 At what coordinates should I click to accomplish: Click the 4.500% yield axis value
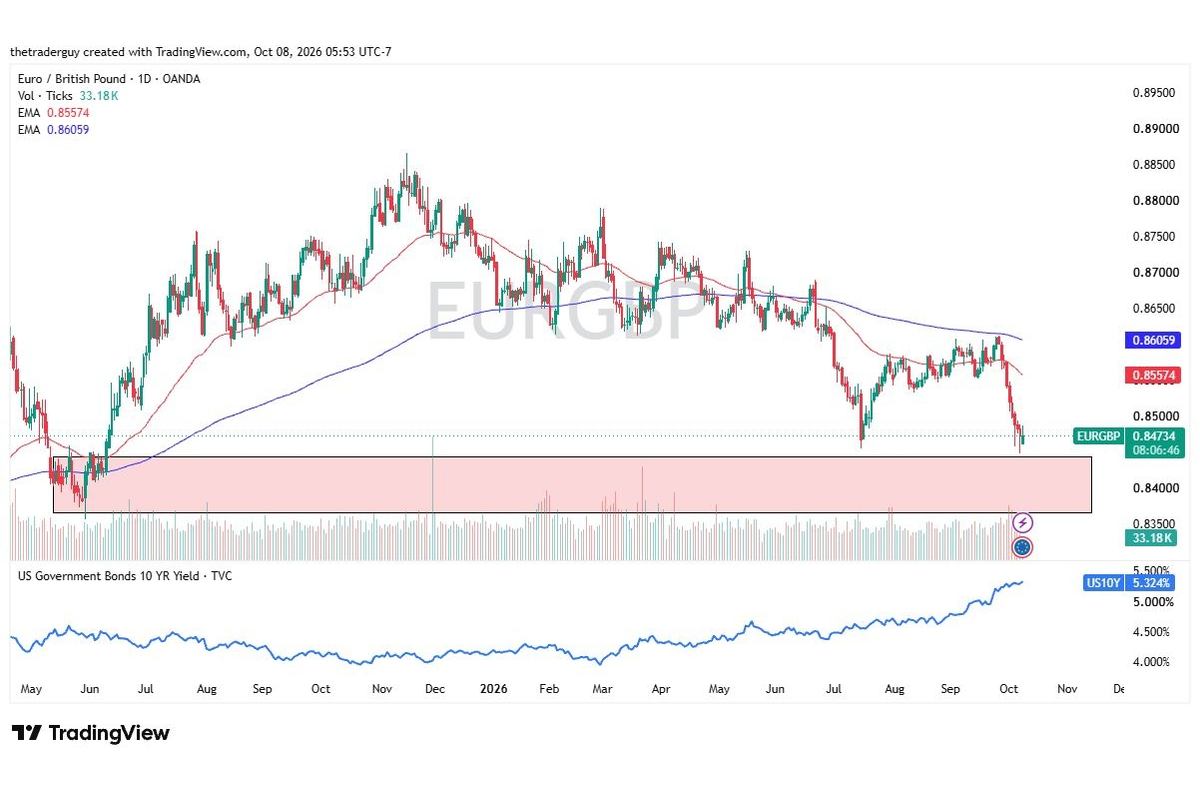pyautogui.click(x=1150, y=631)
